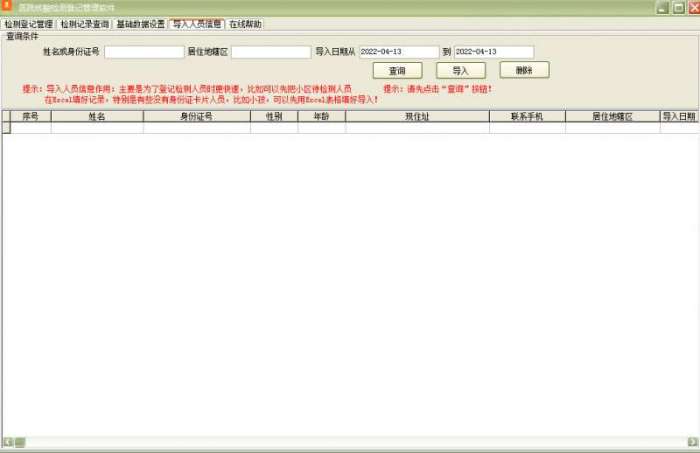Open the 检测登记管理 tab
This screenshot has width=700, height=453.
click(x=29, y=24)
